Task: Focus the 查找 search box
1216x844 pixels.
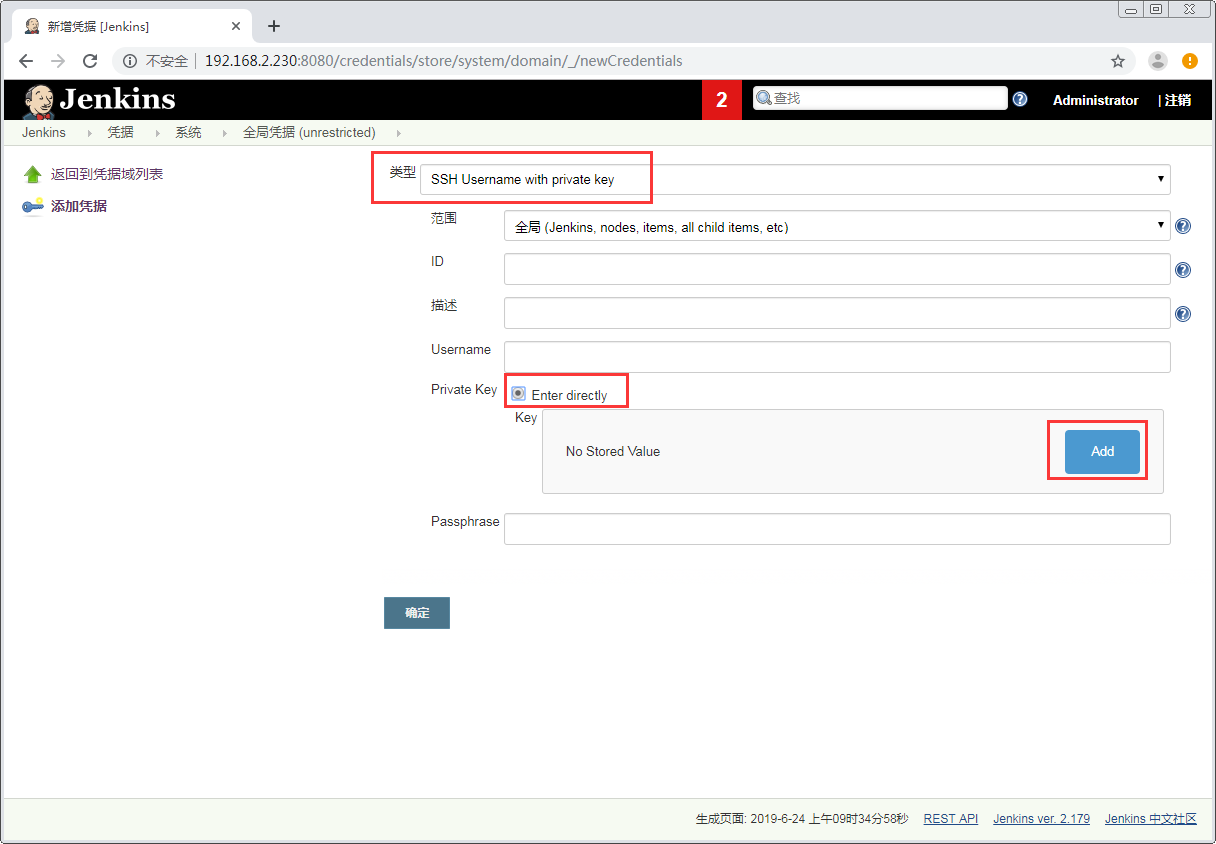Action: point(880,98)
